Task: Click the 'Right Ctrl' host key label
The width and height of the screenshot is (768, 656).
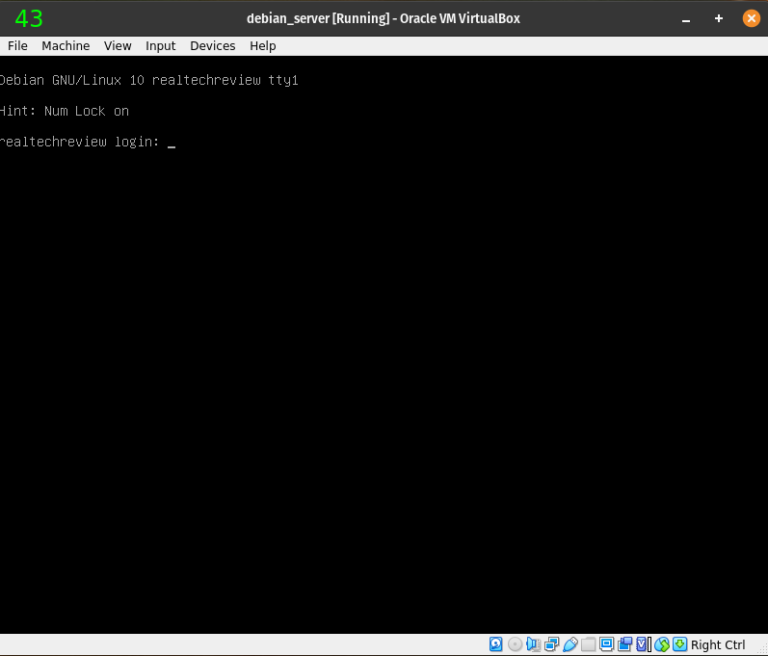Action: coord(718,645)
